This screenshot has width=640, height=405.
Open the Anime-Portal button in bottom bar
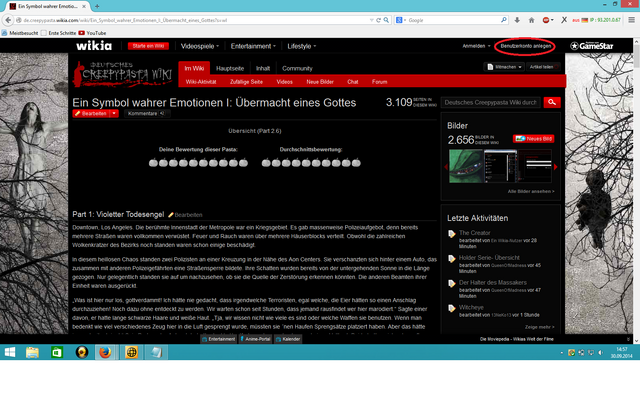click(256, 339)
